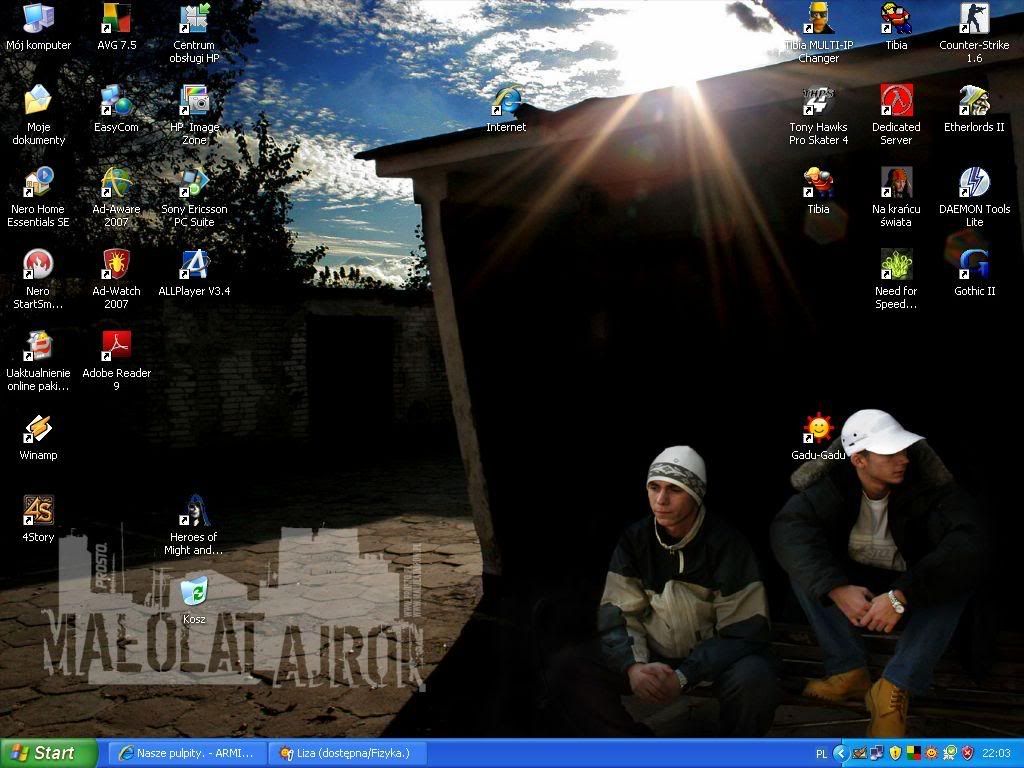Click the taskbar clock showing 22:03
This screenshot has width=1024, height=768.
coord(996,753)
